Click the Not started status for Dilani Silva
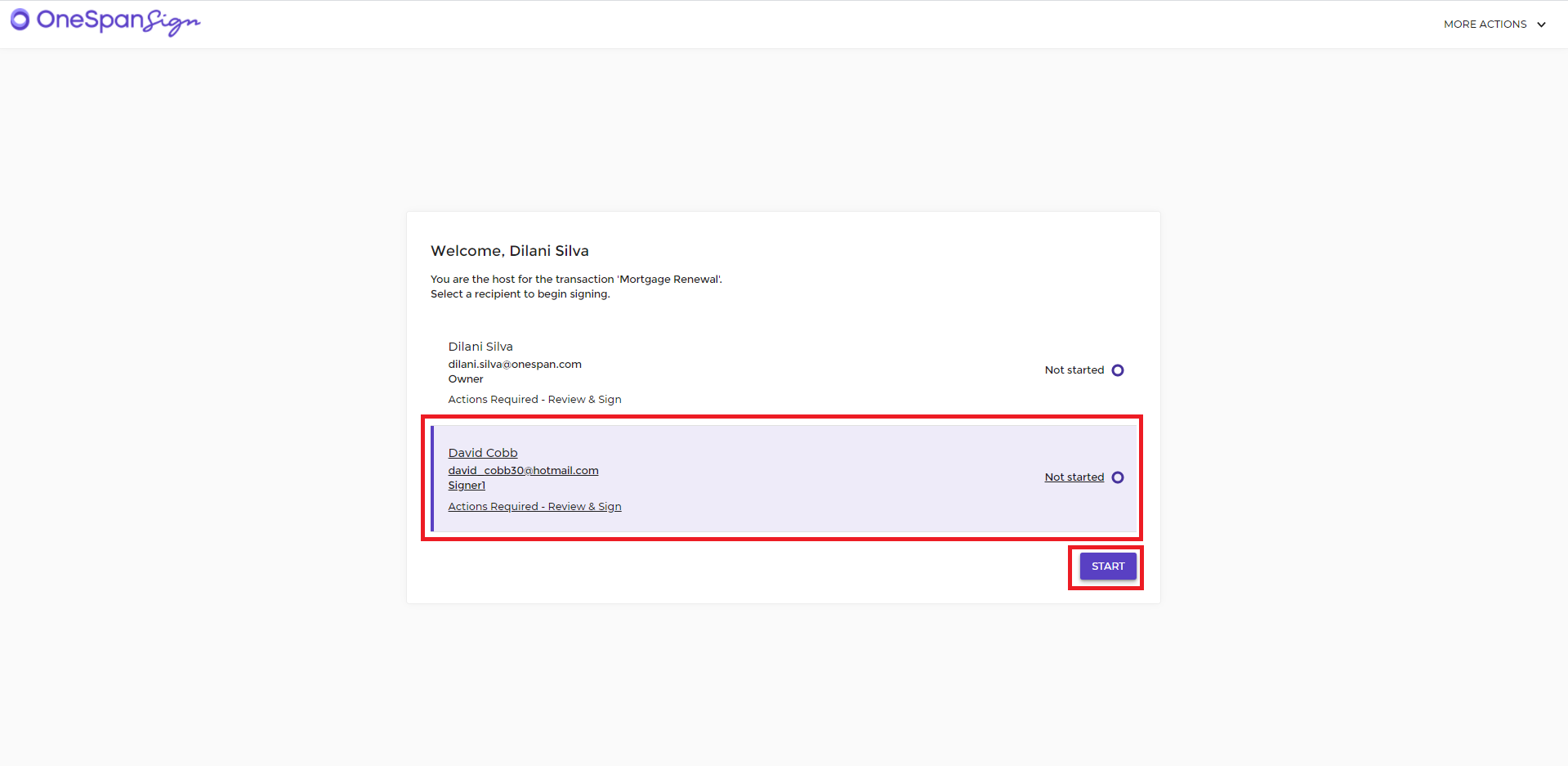Viewport: 1568px width, 766px height. tap(1074, 370)
